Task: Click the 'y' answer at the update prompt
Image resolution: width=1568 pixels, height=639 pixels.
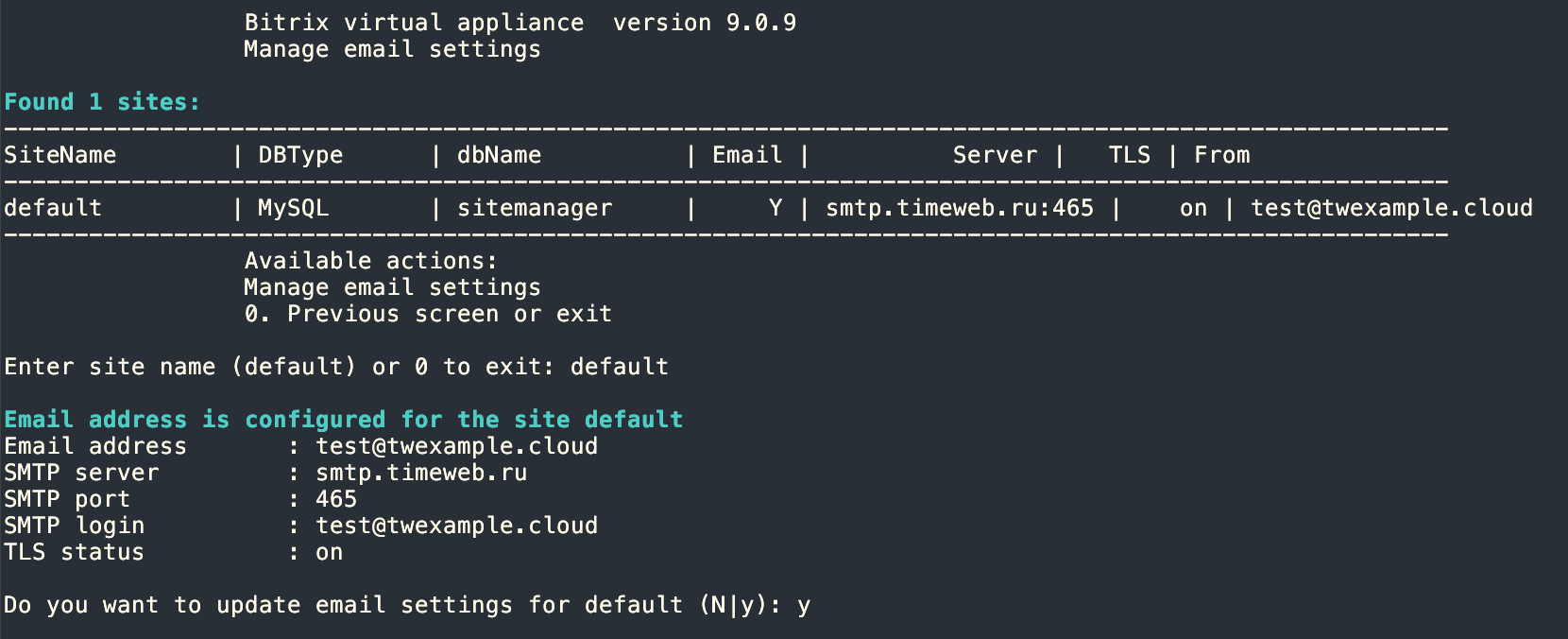Action: 804,605
